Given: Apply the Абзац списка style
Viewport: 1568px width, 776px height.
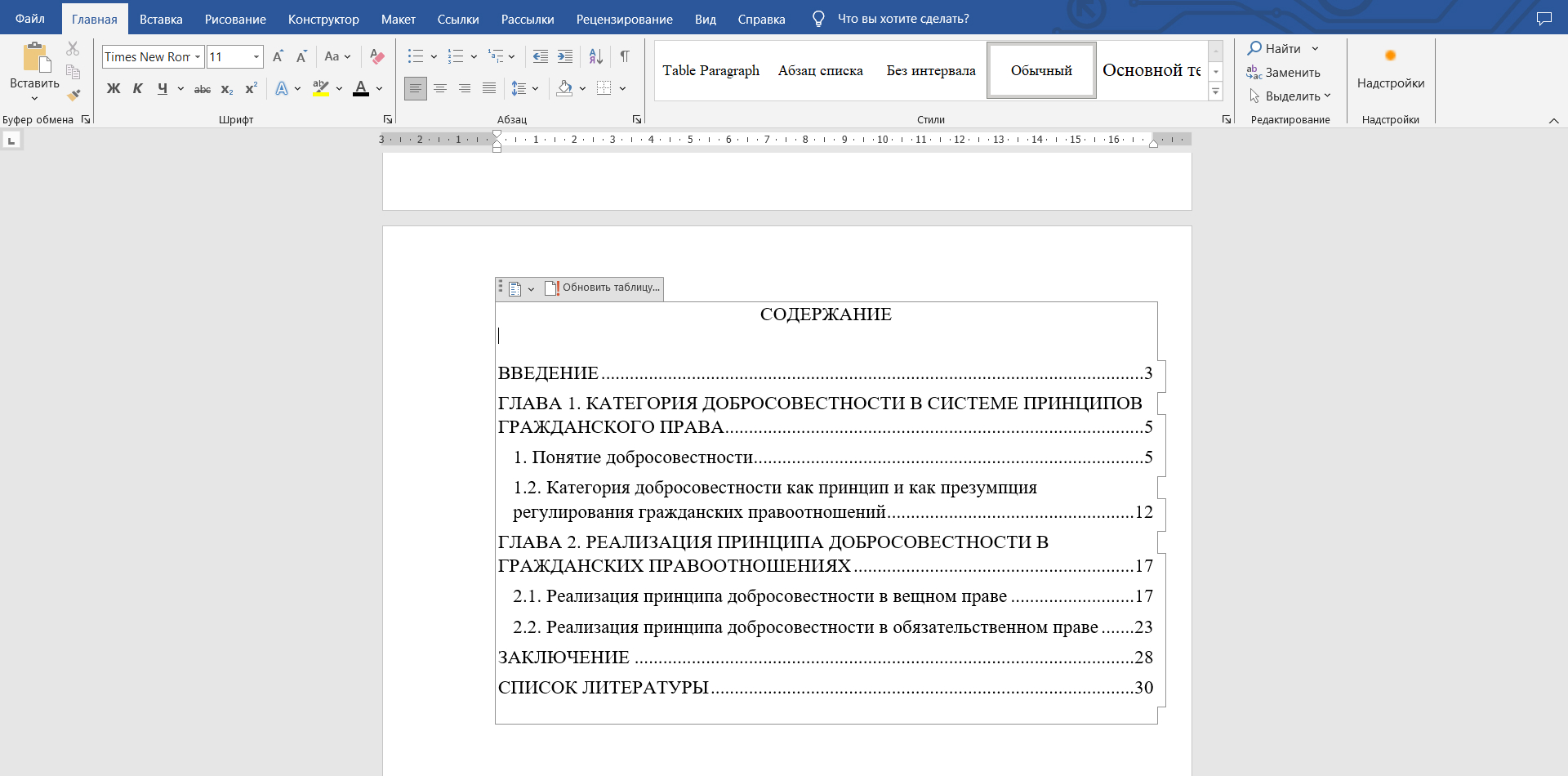Looking at the screenshot, I should [x=821, y=70].
